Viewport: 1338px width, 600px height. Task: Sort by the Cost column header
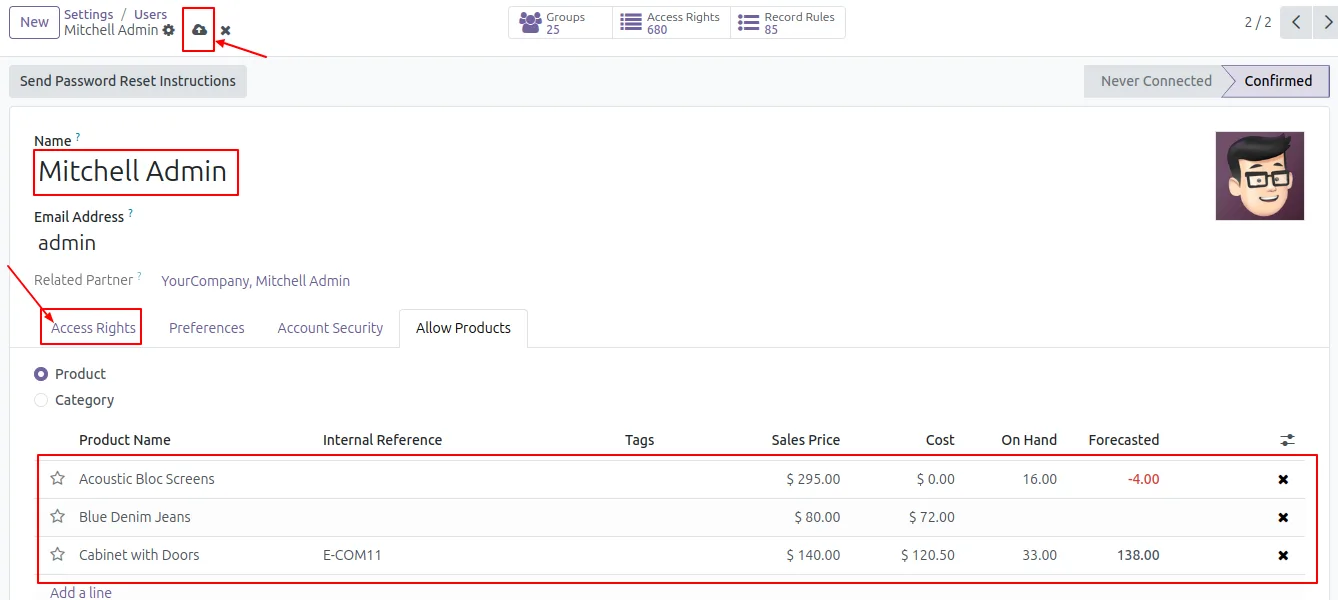click(x=940, y=440)
